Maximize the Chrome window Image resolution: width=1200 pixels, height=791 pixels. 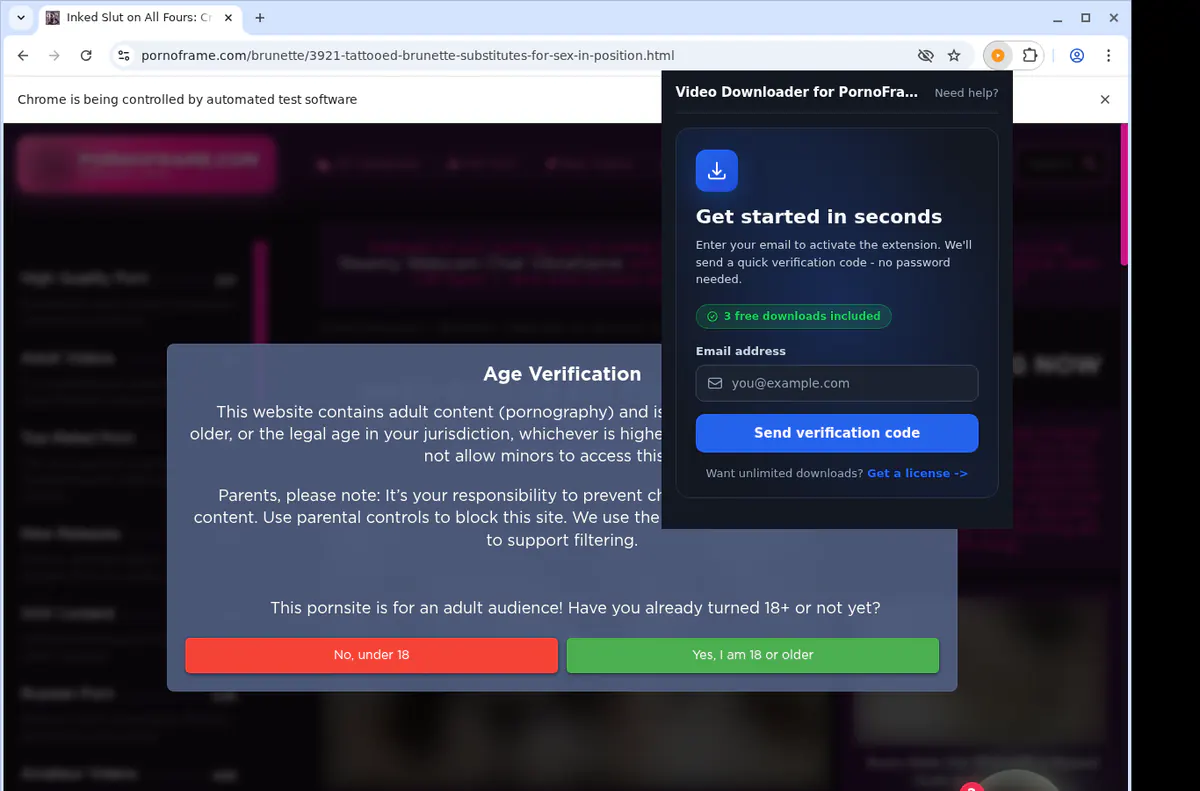tap(1086, 18)
